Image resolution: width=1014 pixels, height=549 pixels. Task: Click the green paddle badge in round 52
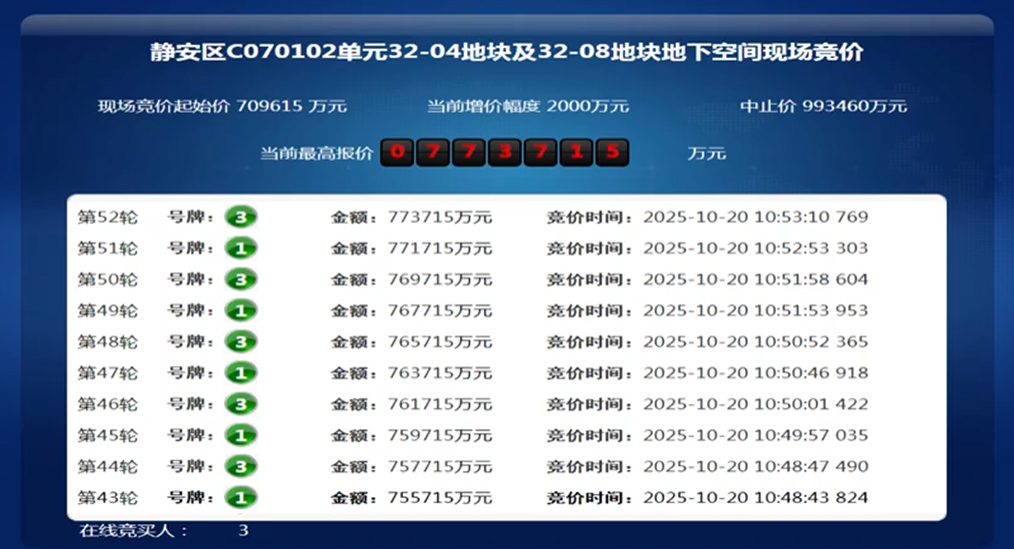(240, 217)
